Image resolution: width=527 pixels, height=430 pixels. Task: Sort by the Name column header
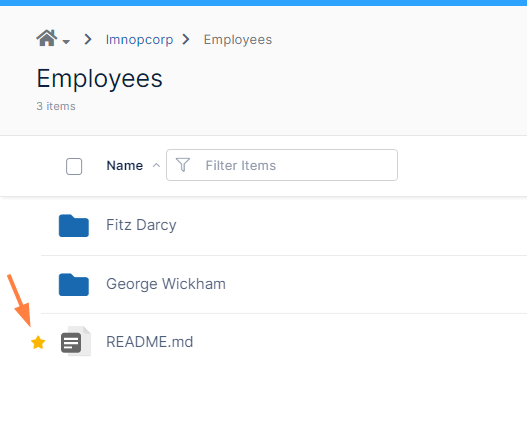click(125, 165)
